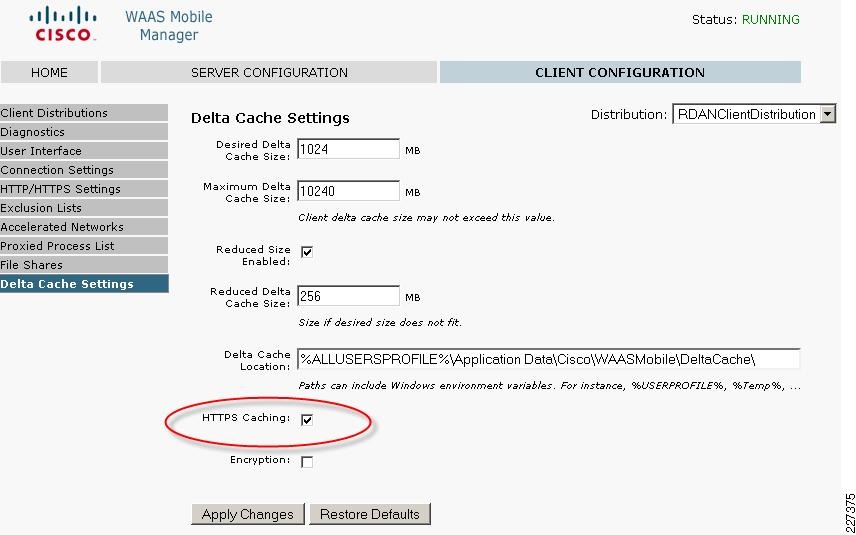Open the Distribution dropdown
The width and height of the screenshot is (856, 535).
[x=754, y=114]
